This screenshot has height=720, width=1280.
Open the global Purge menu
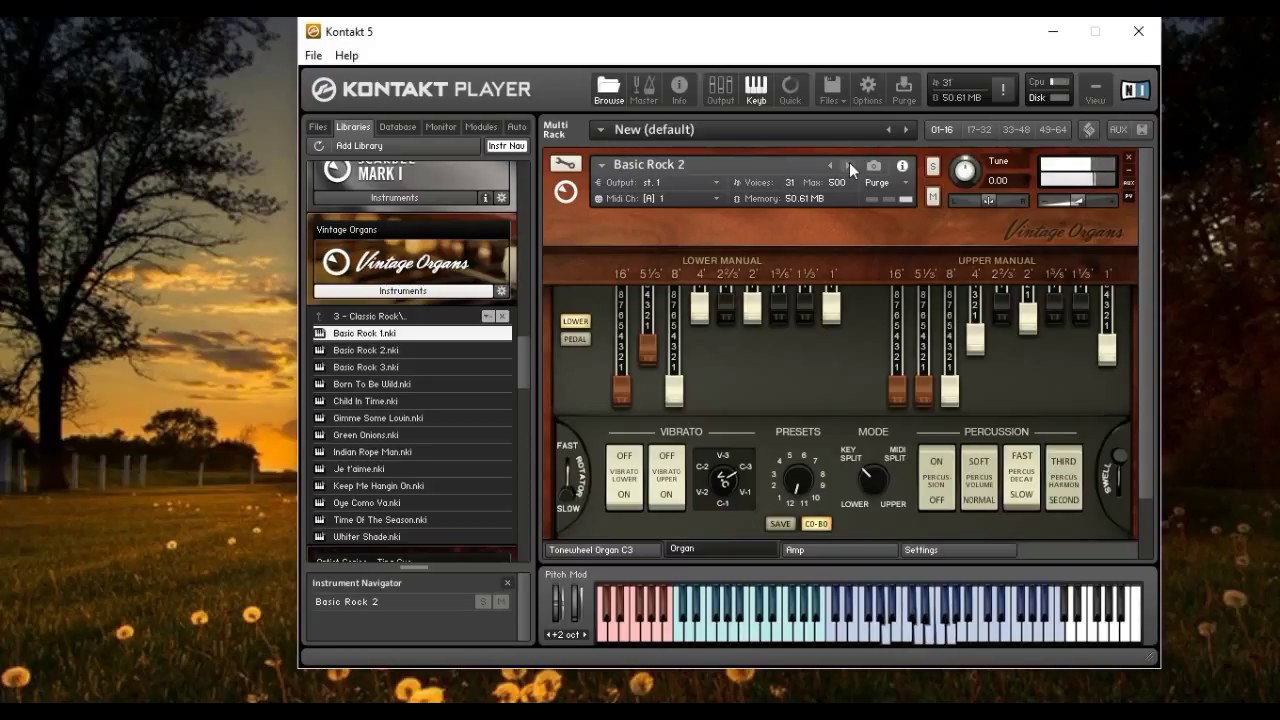pos(904,89)
